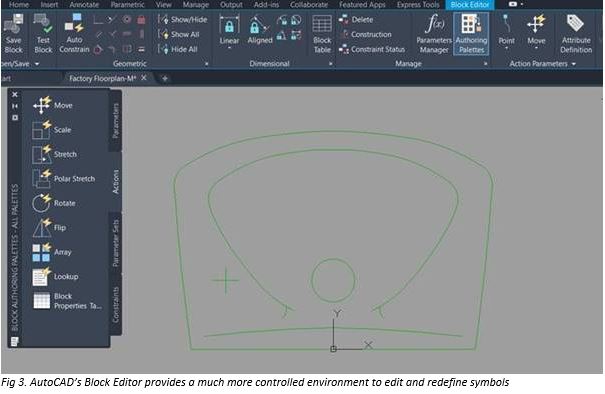Open Dimensional panel dialog launcher
605x394 pixels.
(x=331, y=64)
